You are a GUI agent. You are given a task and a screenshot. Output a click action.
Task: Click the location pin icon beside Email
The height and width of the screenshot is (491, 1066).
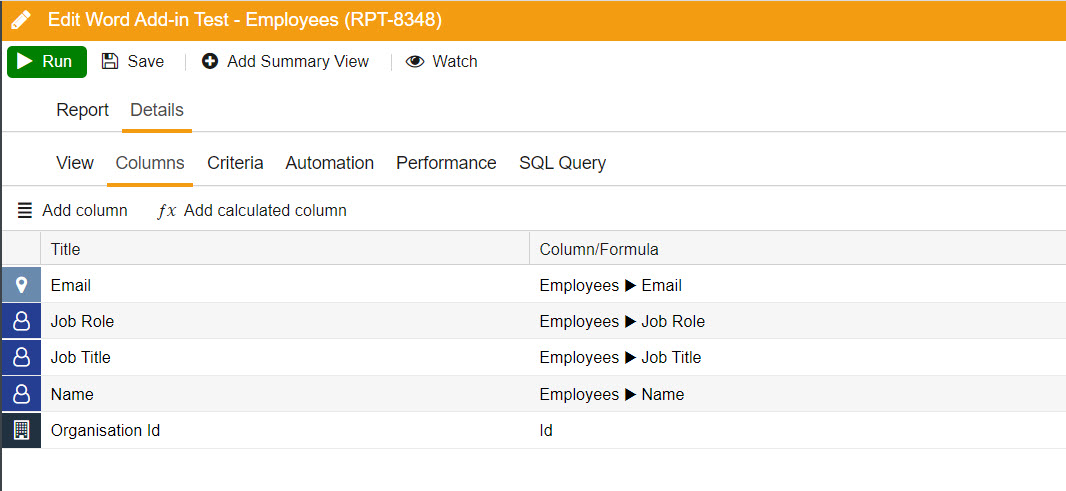tap(21, 284)
